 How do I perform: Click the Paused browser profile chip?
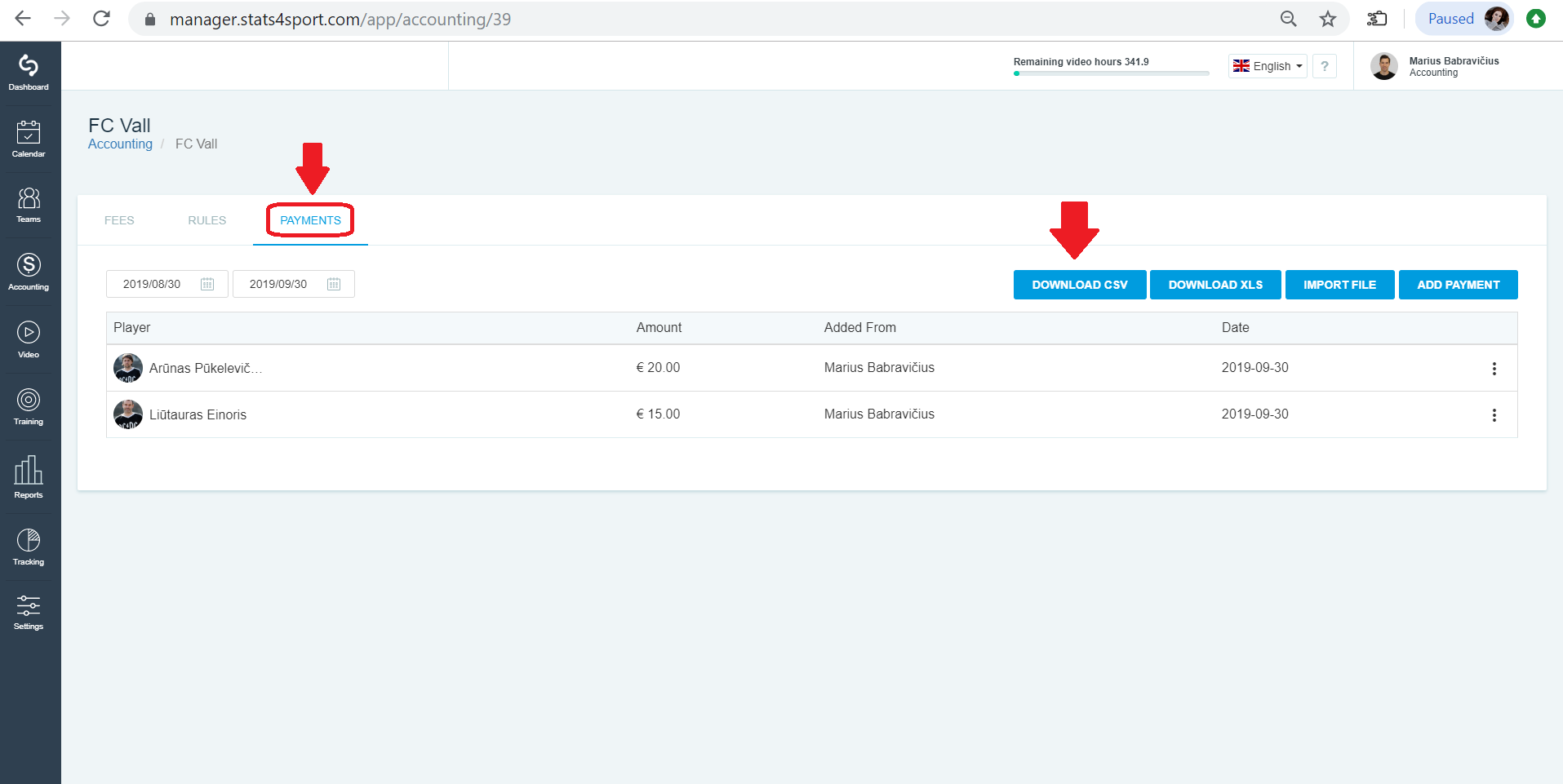click(x=1465, y=19)
